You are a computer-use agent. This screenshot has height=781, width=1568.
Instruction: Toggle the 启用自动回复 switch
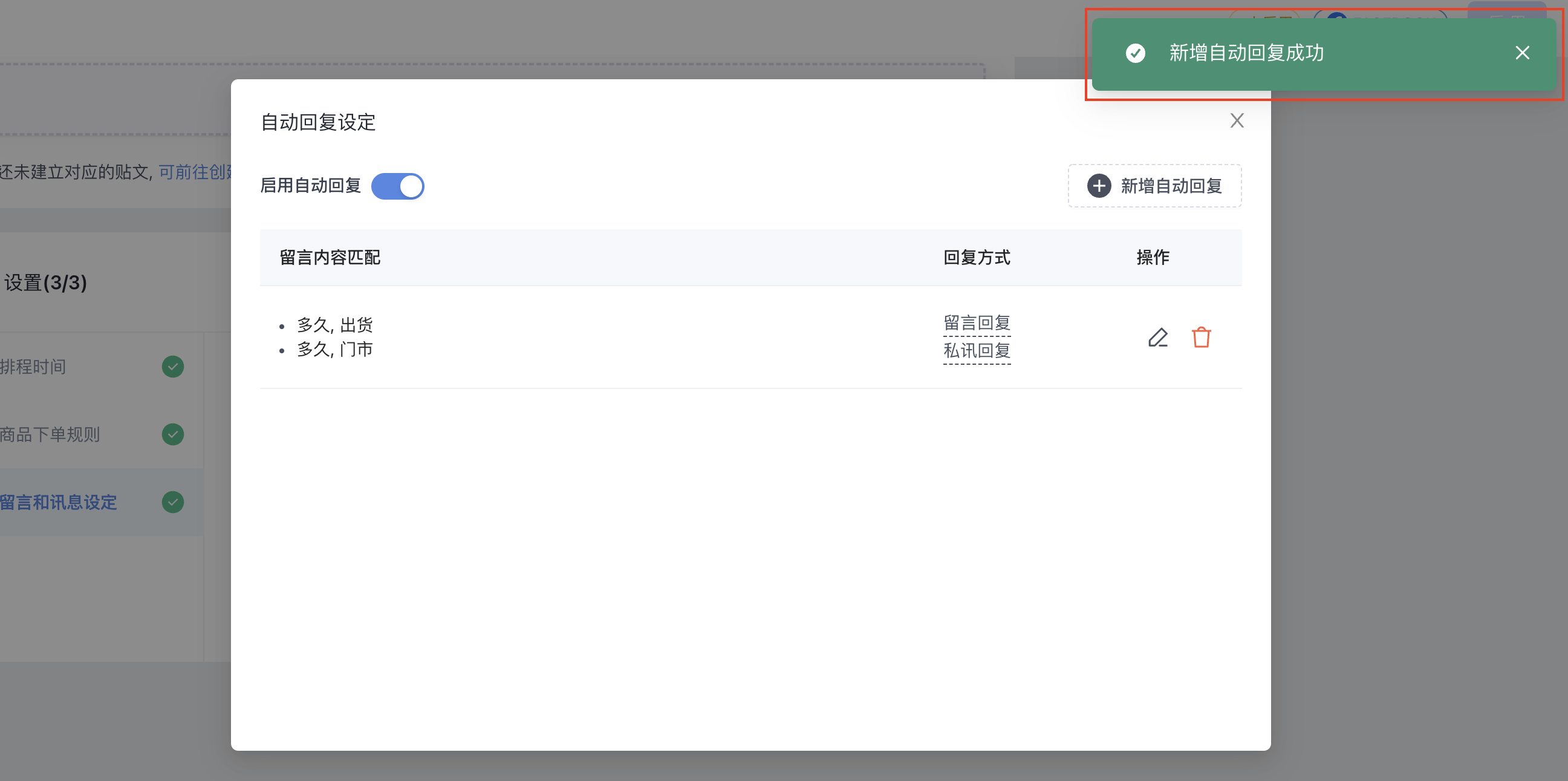397,186
